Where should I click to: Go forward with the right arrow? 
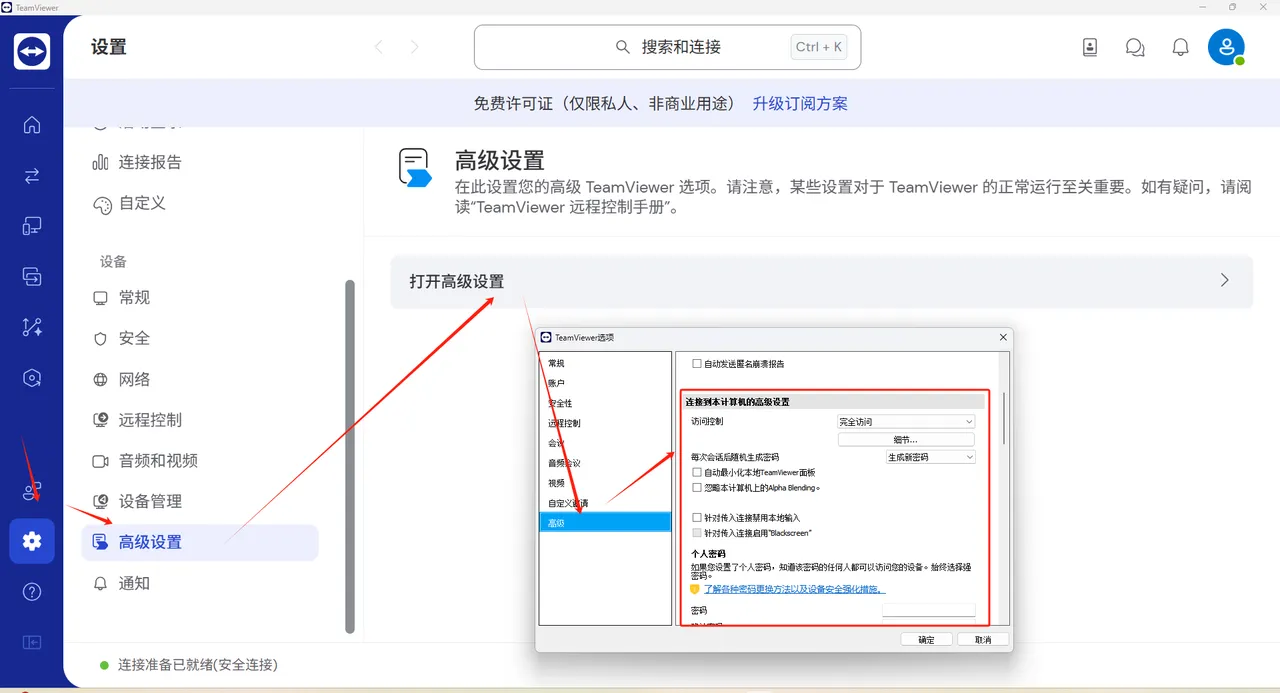coord(415,47)
